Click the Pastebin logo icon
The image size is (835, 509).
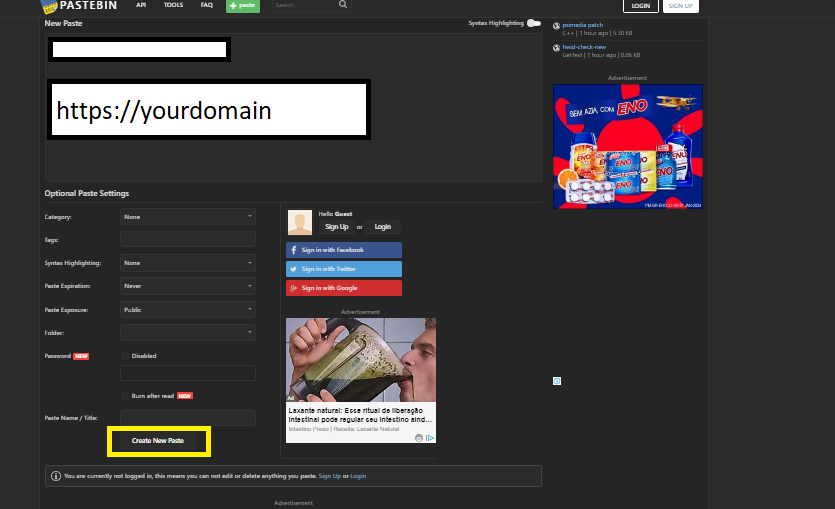[x=50, y=5]
